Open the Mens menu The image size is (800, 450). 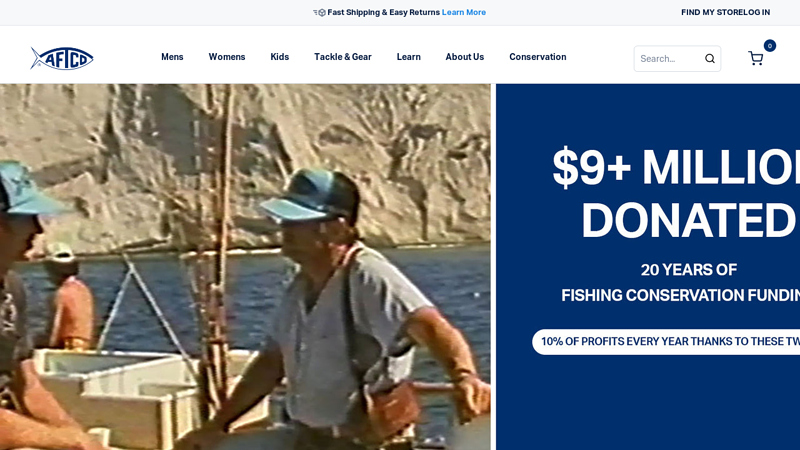pos(172,57)
